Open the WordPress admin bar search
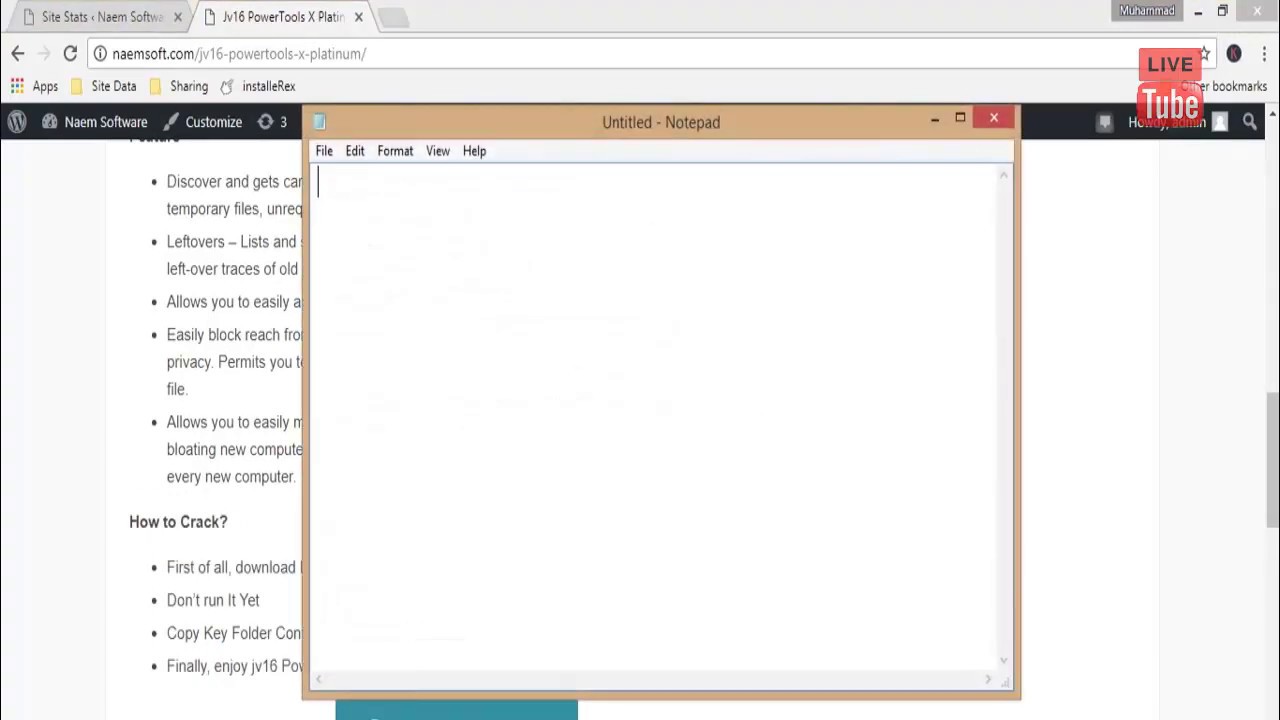Viewport: 1280px width, 720px height. click(1250, 122)
